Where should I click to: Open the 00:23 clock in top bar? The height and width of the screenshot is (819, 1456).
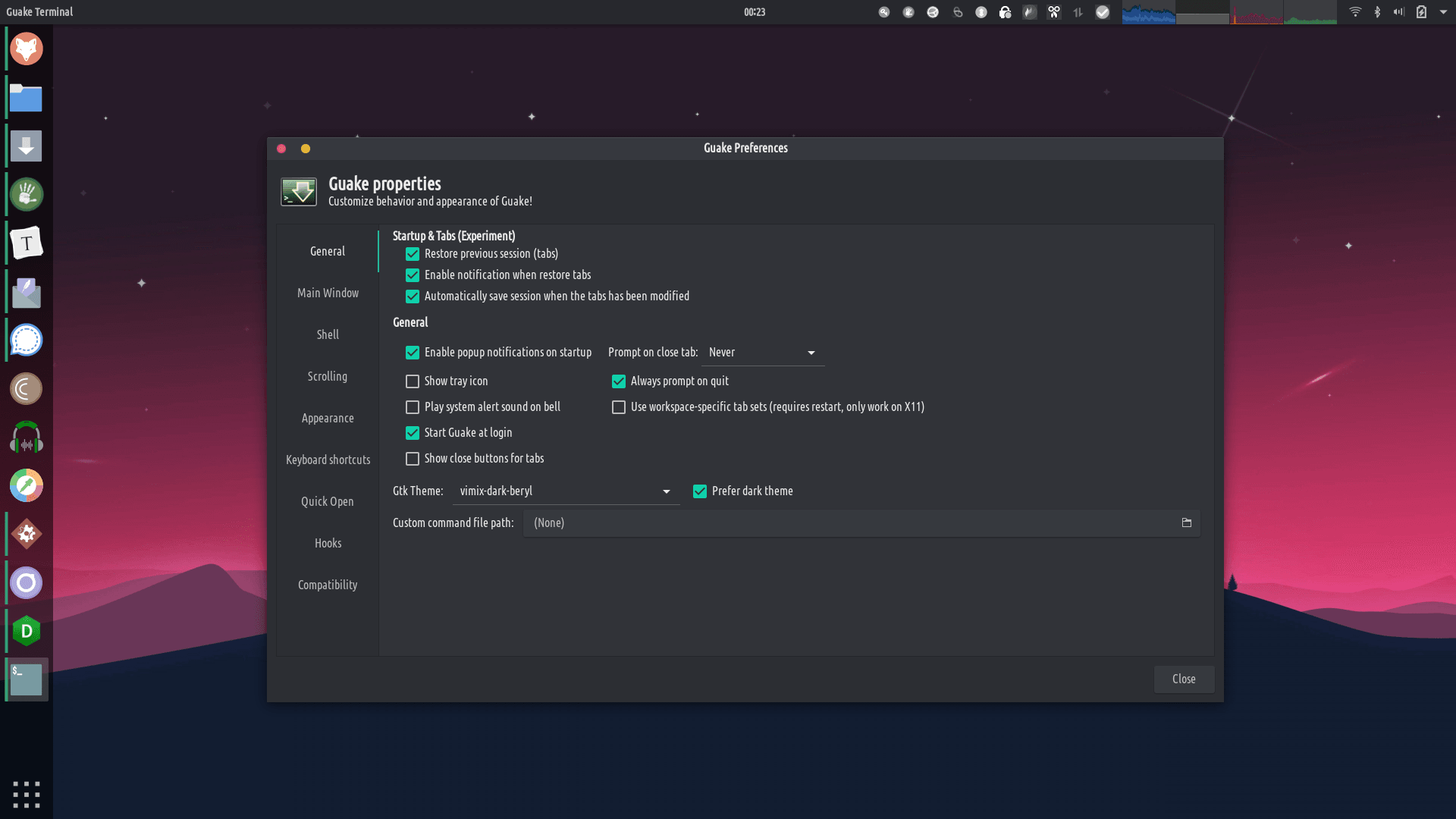[x=755, y=12]
